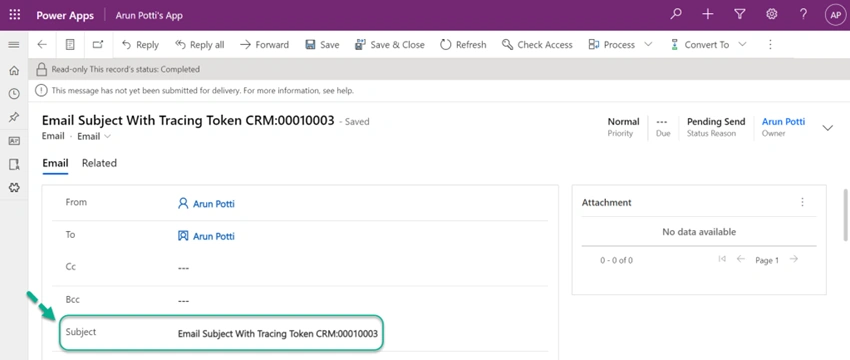Click the Process button

click(612, 45)
